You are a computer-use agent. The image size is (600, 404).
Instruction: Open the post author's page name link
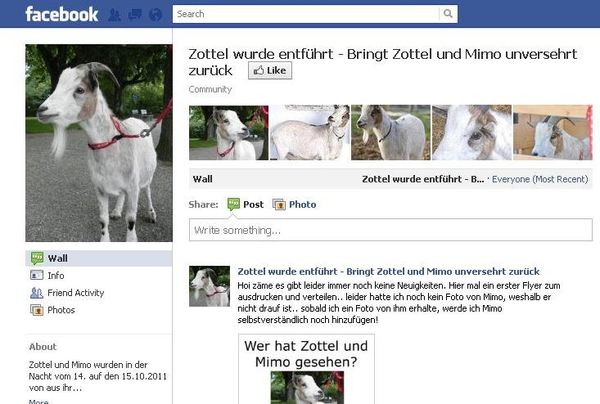[x=388, y=271]
